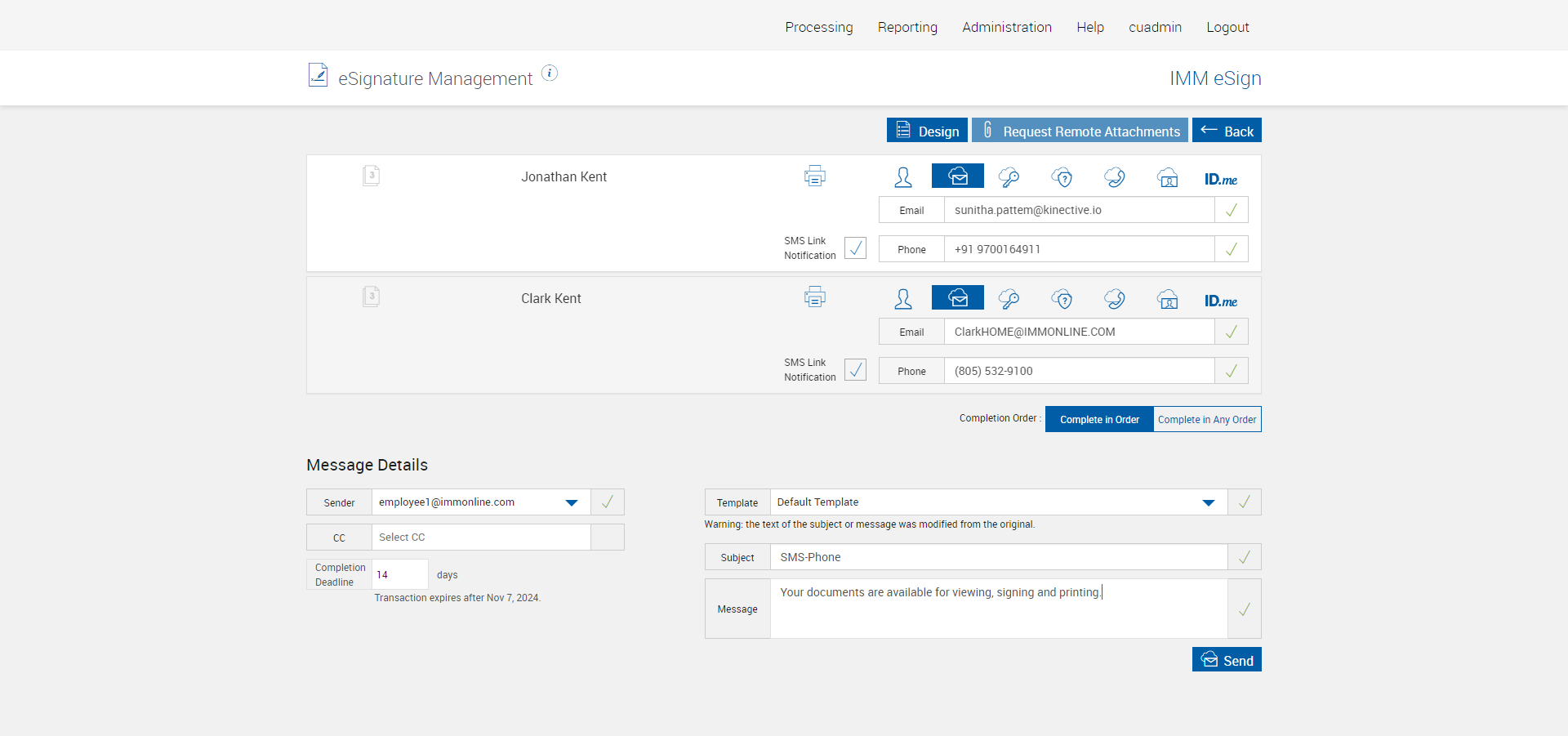Image resolution: width=1568 pixels, height=736 pixels.
Task: Click the Completion Deadline days field
Action: pyautogui.click(x=399, y=574)
